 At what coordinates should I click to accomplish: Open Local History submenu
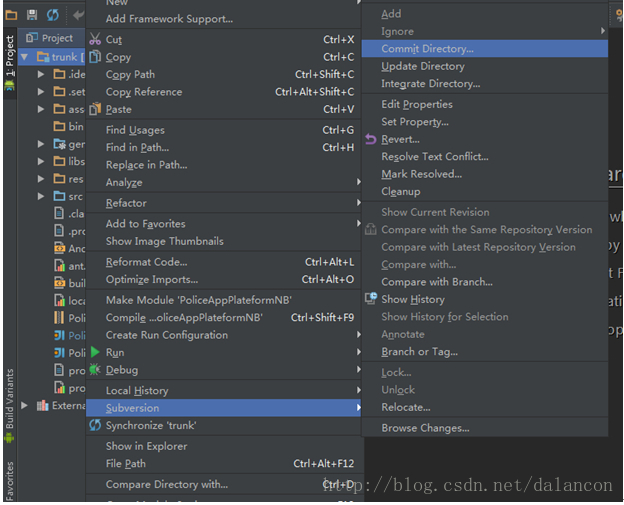click(223, 390)
